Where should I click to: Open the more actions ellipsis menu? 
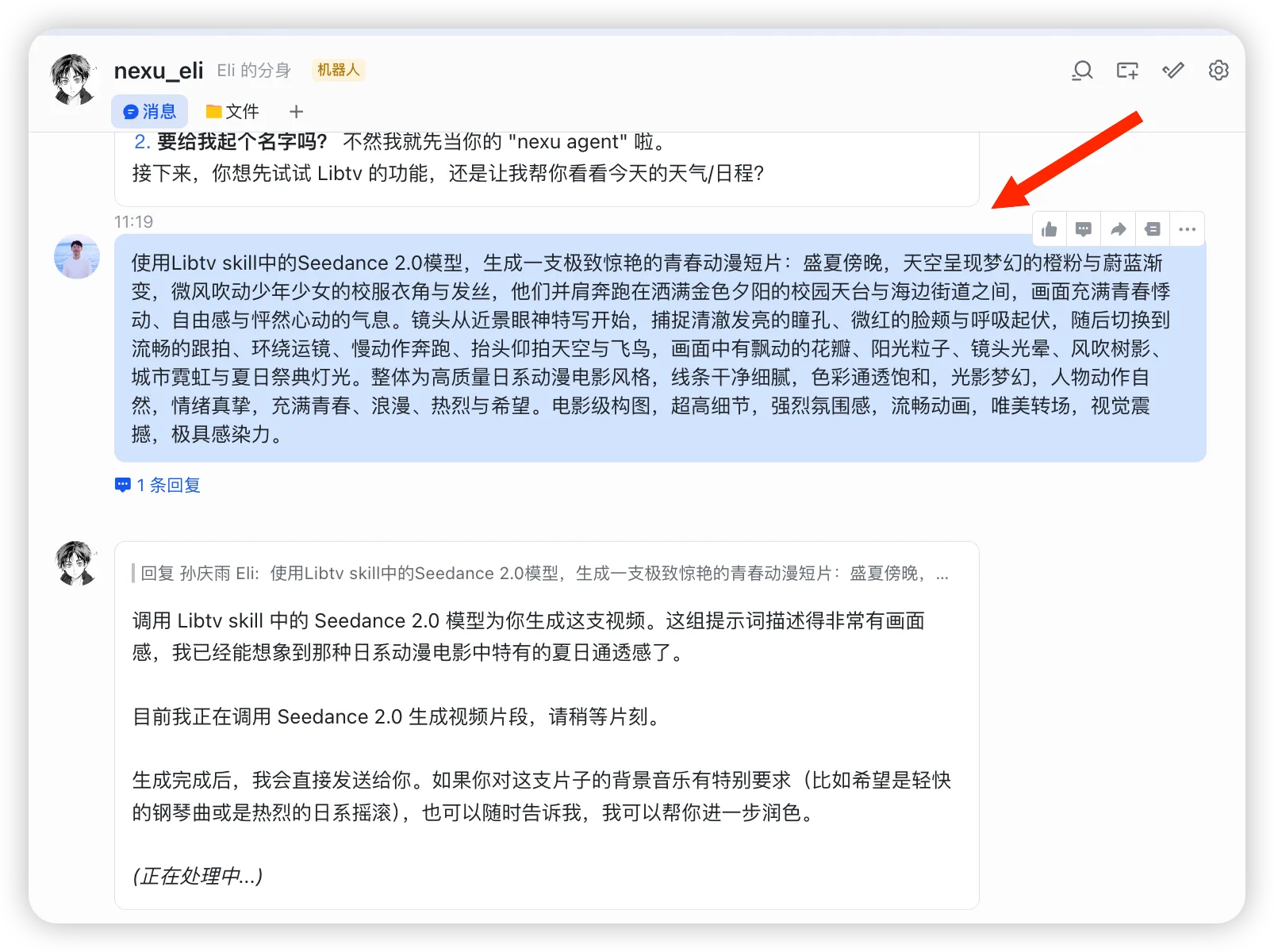1187,228
